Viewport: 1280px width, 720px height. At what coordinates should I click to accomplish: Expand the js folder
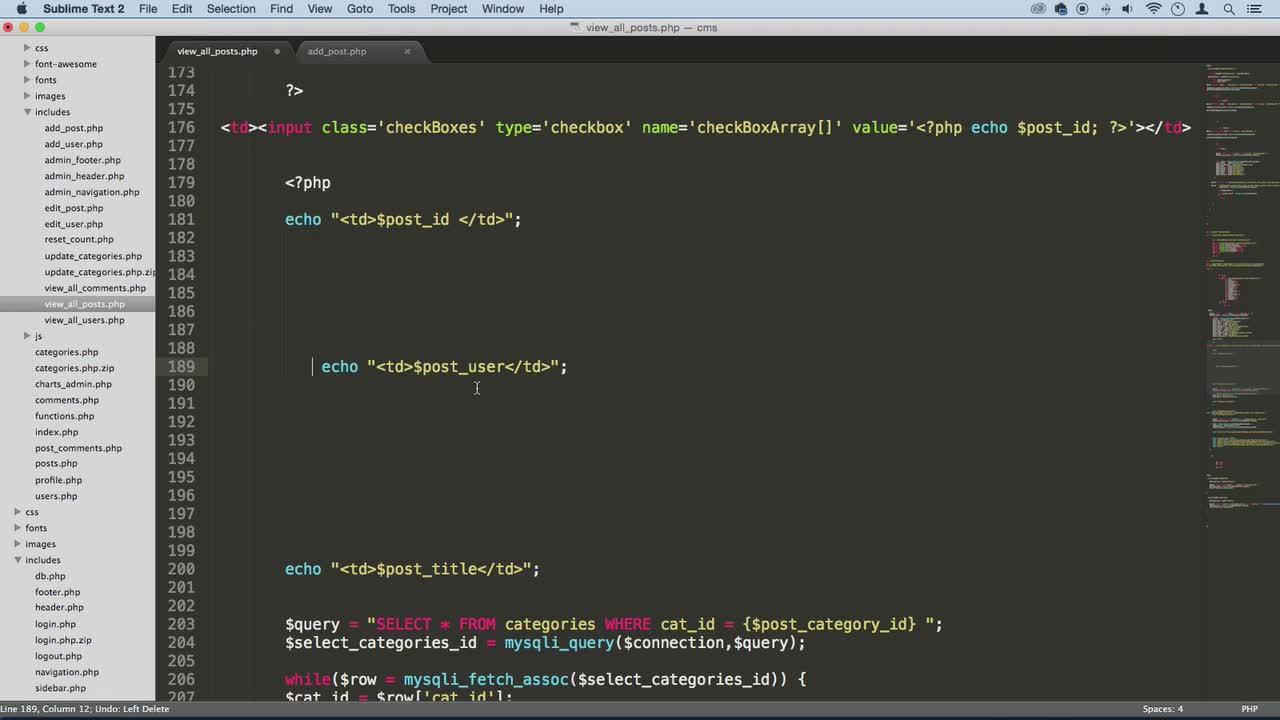click(28, 336)
